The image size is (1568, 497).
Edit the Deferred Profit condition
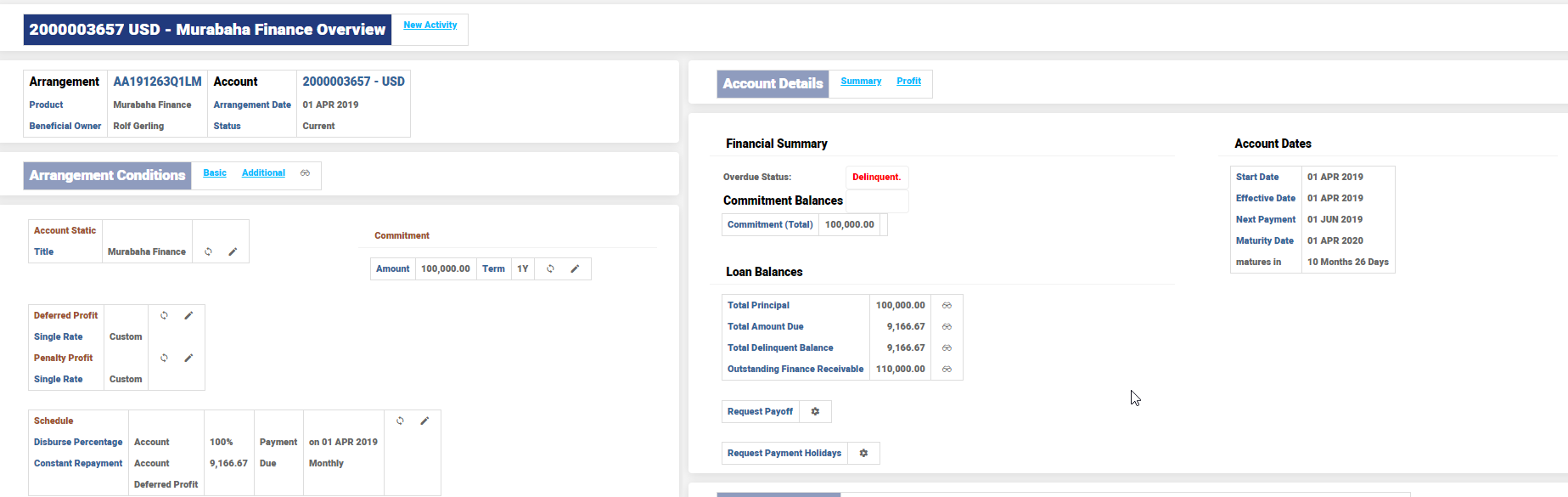tap(188, 316)
